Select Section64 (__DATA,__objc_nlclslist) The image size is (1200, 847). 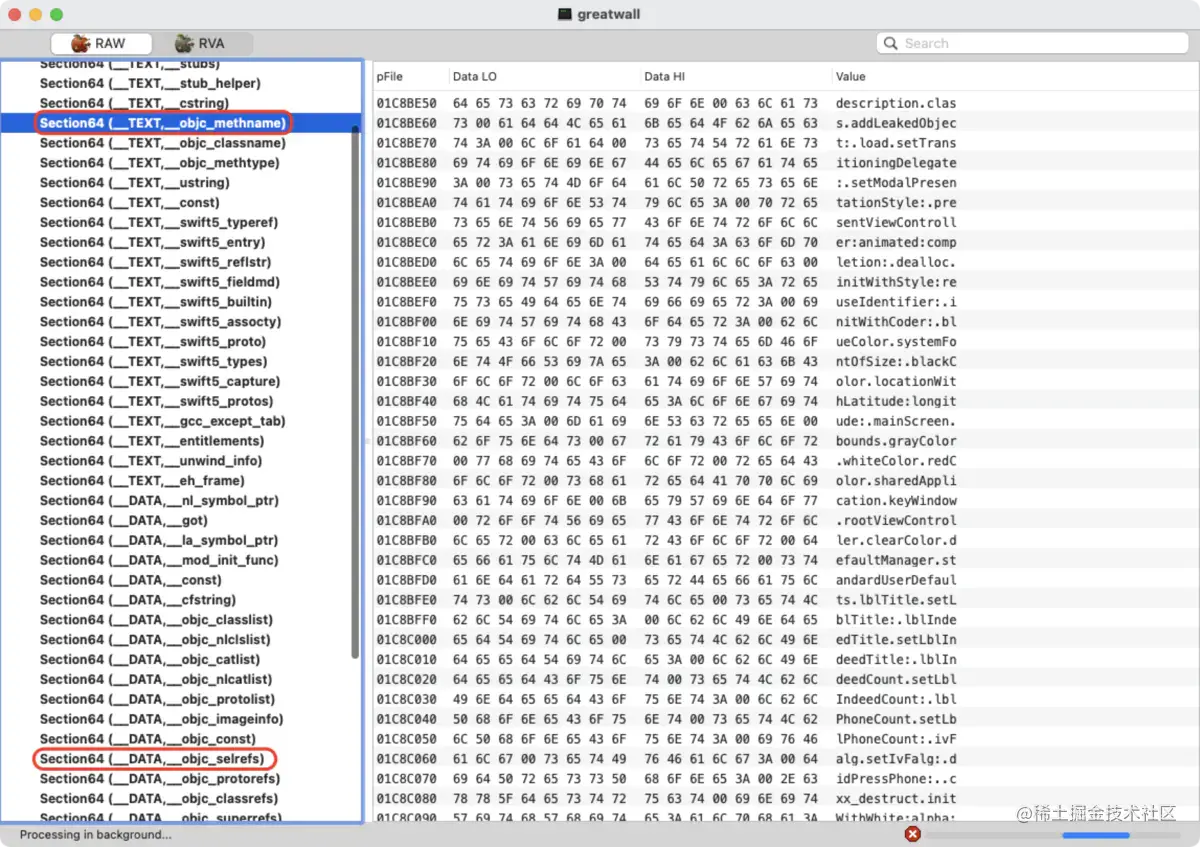(x=155, y=640)
